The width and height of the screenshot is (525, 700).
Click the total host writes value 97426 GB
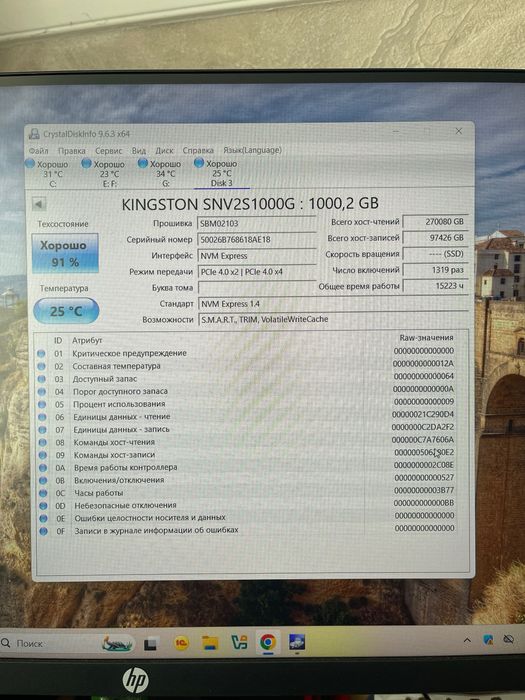pyautogui.click(x=435, y=238)
